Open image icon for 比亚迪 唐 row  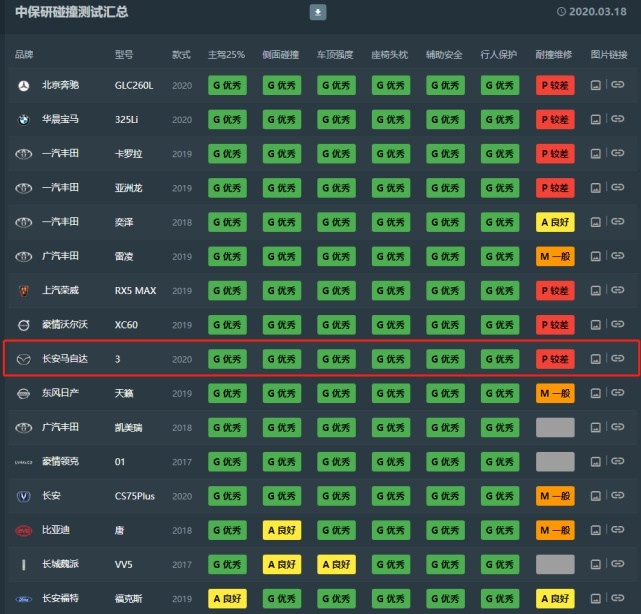(x=596, y=530)
